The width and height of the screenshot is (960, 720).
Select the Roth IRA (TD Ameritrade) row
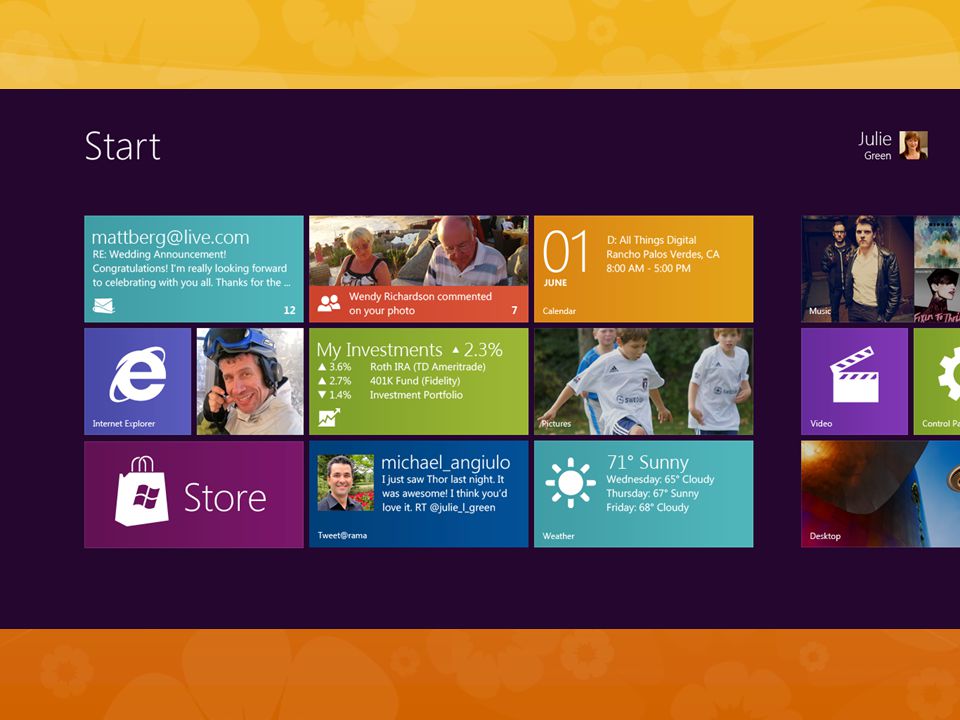(402, 367)
